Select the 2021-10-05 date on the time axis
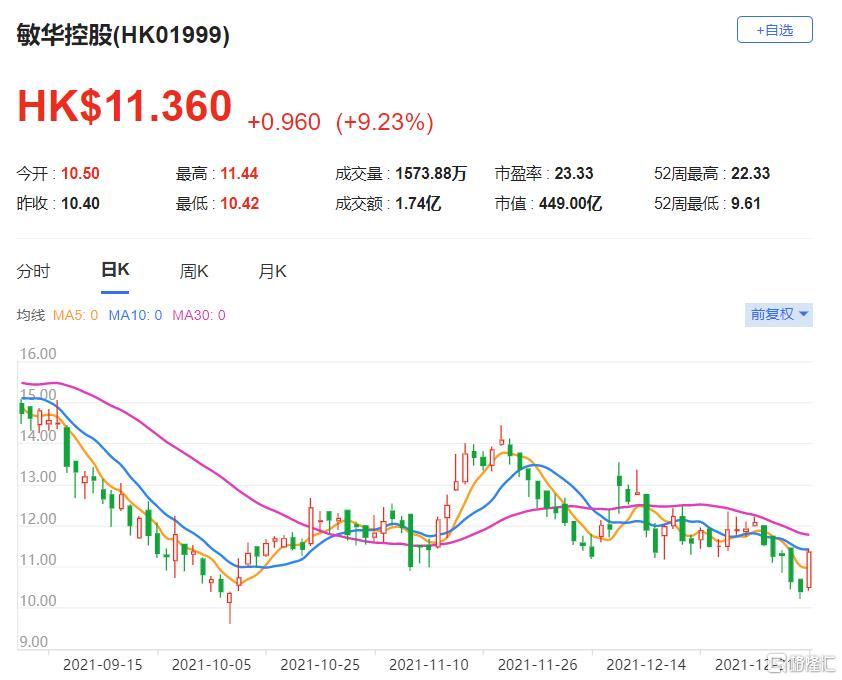Screen dimensions: 842x680 tap(209, 664)
